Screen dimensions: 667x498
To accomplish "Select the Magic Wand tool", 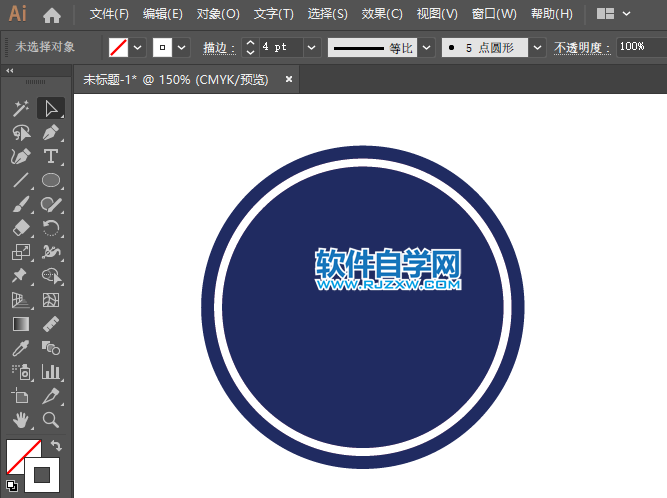I will pos(21,108).
